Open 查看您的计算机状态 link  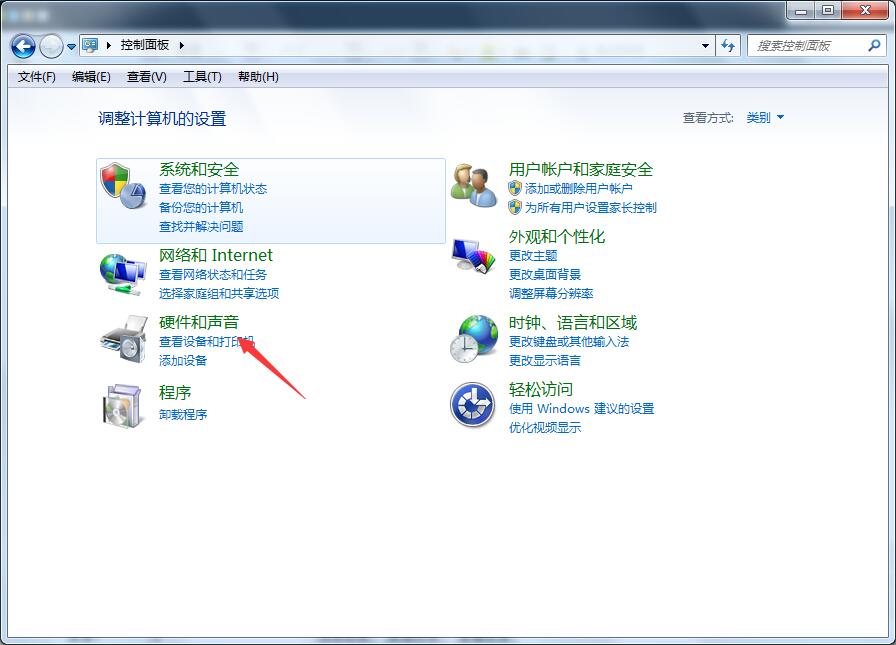(x=213, y=189)
